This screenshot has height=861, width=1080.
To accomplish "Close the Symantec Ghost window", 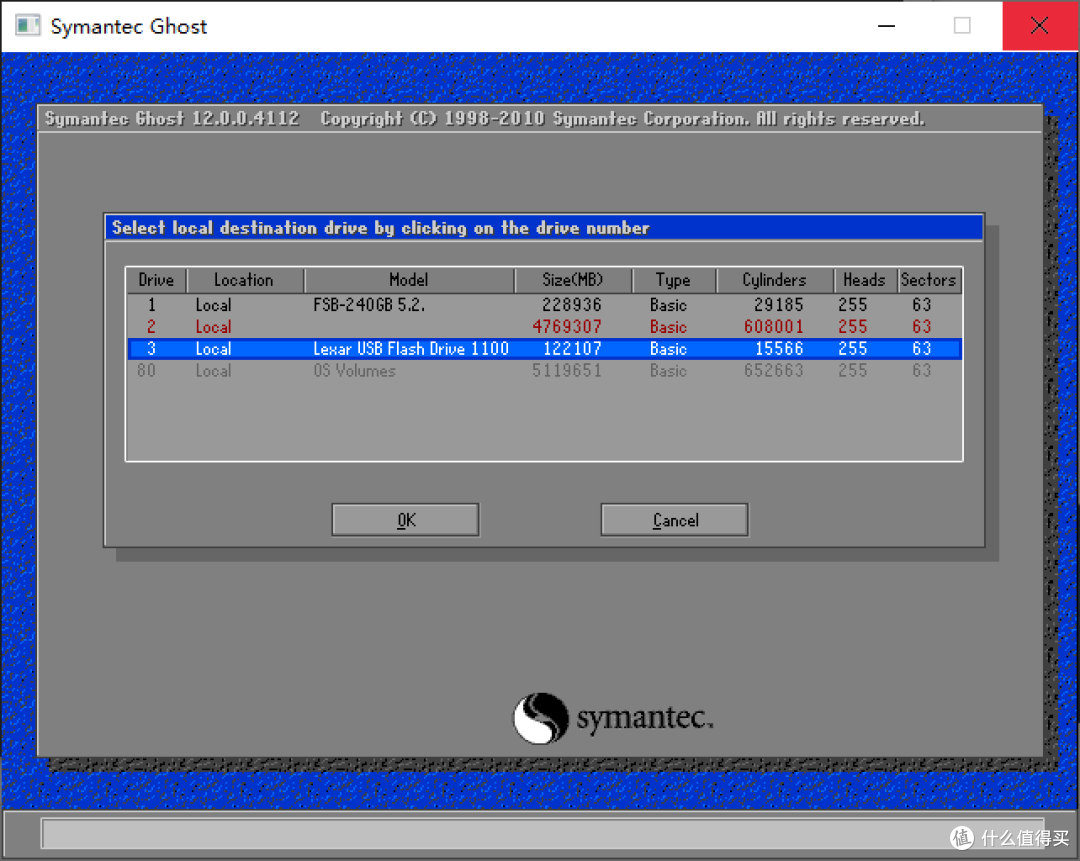I will click(x=1039, y=26).
